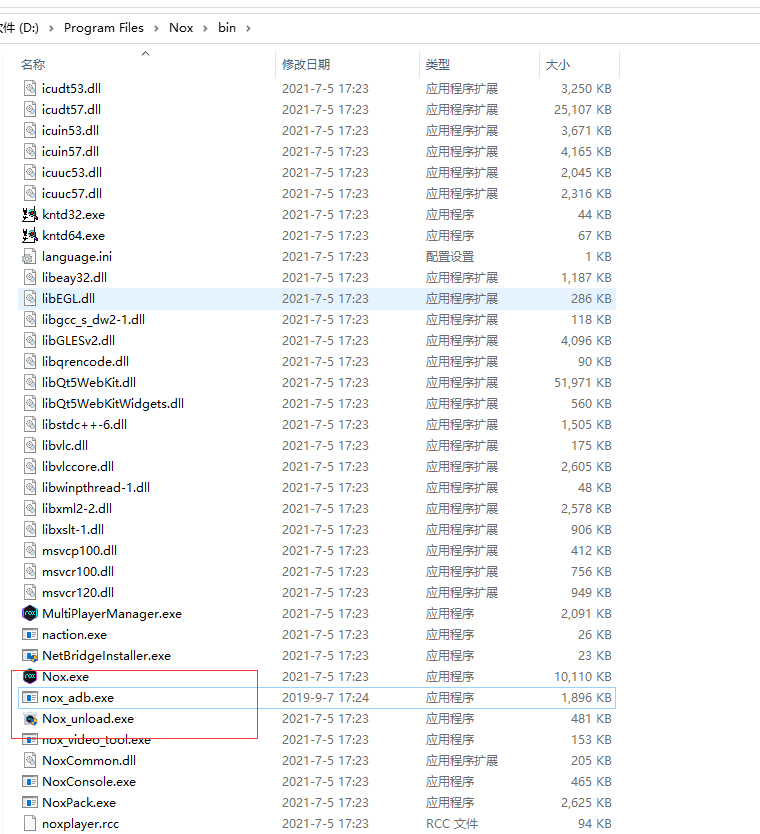This screenshot has width=760, height=834.
Task: Click the 51,971 KB size cell
Action: coord(583,382)
